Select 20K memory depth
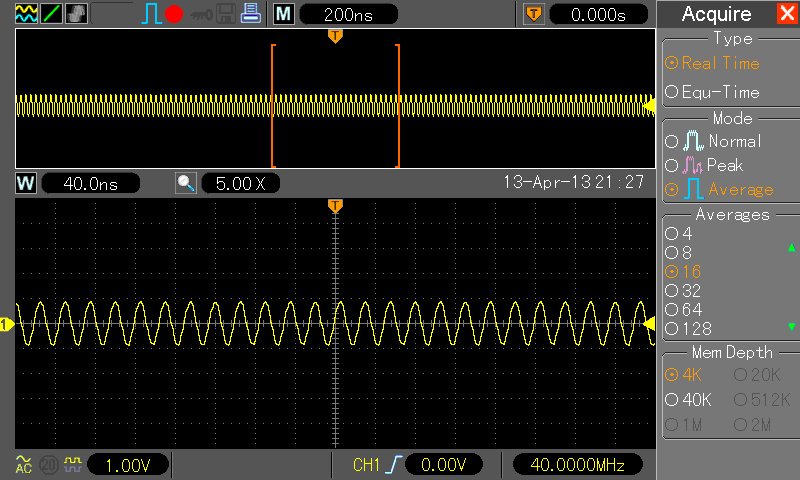Viewport: 800px width, 480px height. point(757,375)
